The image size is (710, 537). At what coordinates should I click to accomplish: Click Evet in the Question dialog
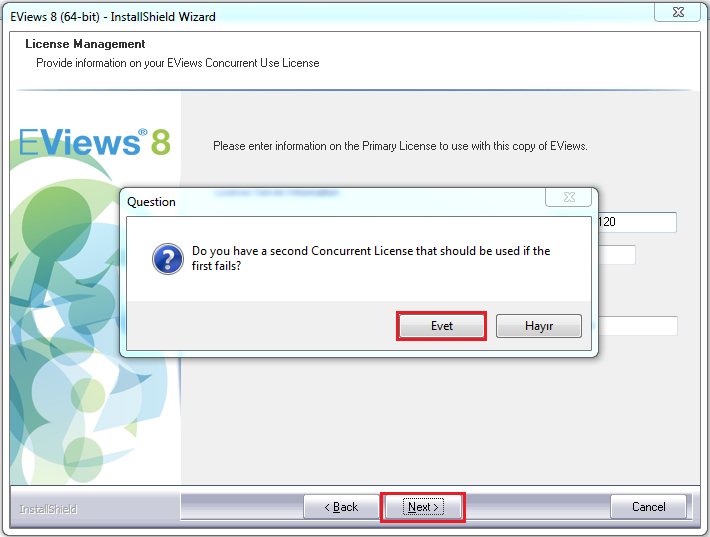(441, 326)
